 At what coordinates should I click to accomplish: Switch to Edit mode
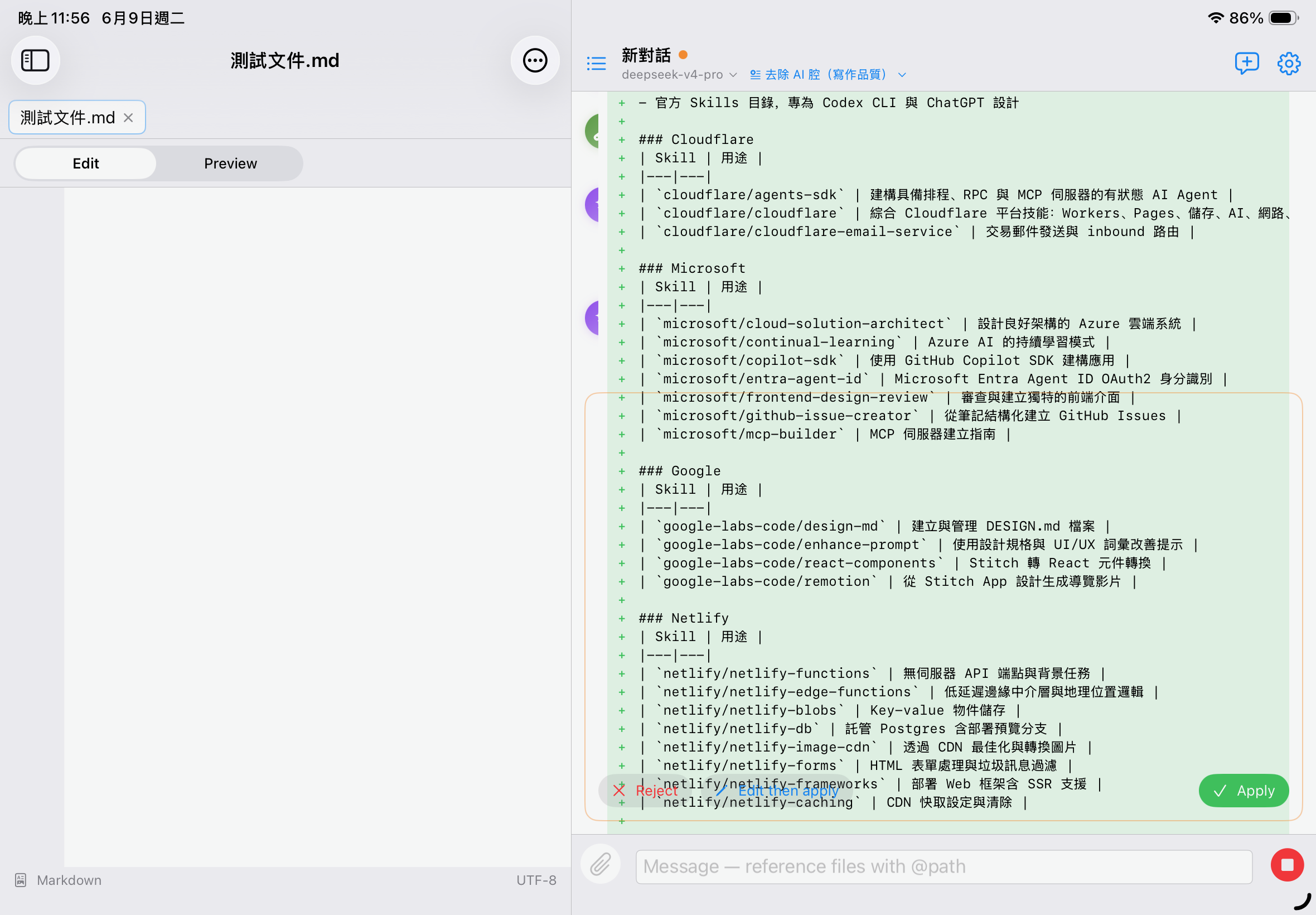pyautogui.click(x=86, y=163)
